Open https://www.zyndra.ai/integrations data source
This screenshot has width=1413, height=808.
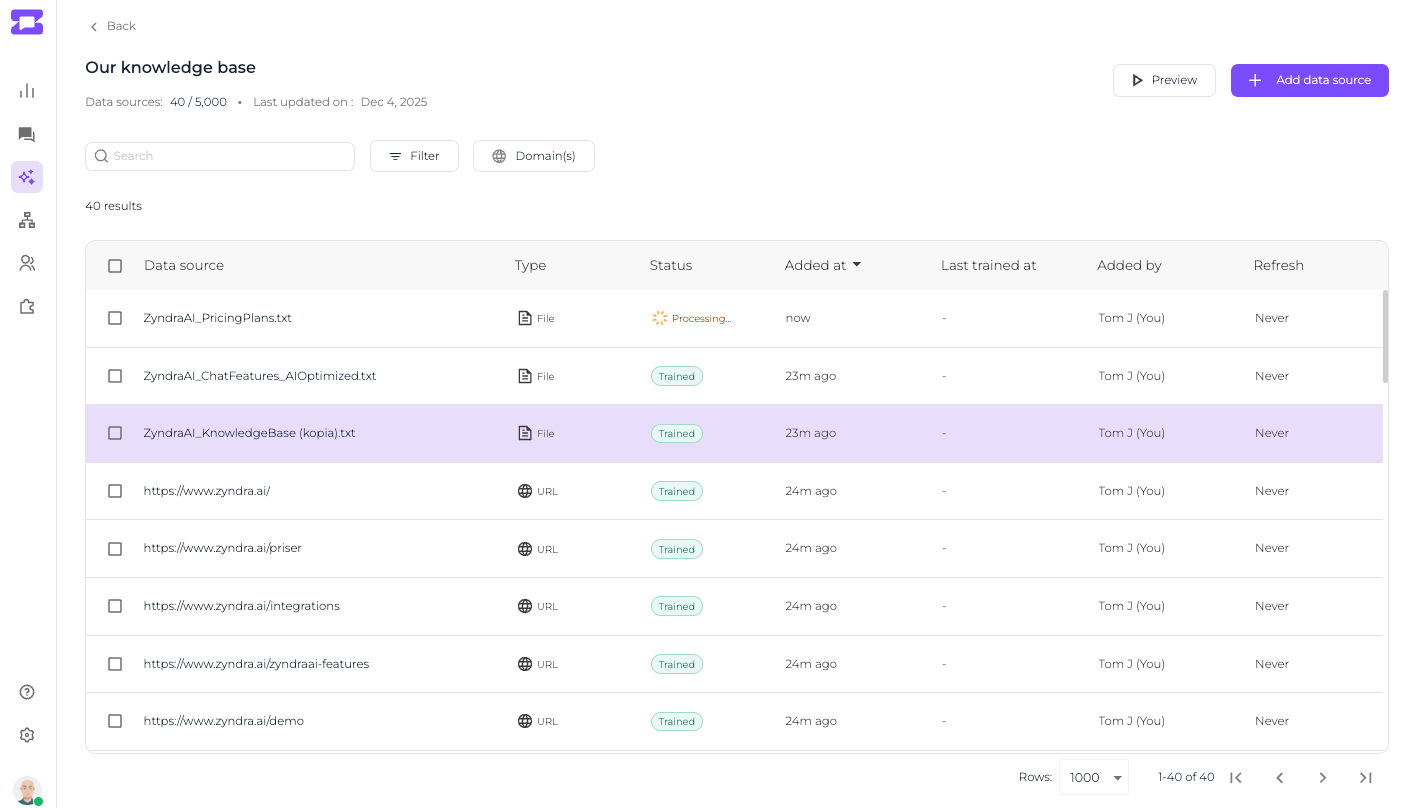pyautogui.click(x=242, y=606)
